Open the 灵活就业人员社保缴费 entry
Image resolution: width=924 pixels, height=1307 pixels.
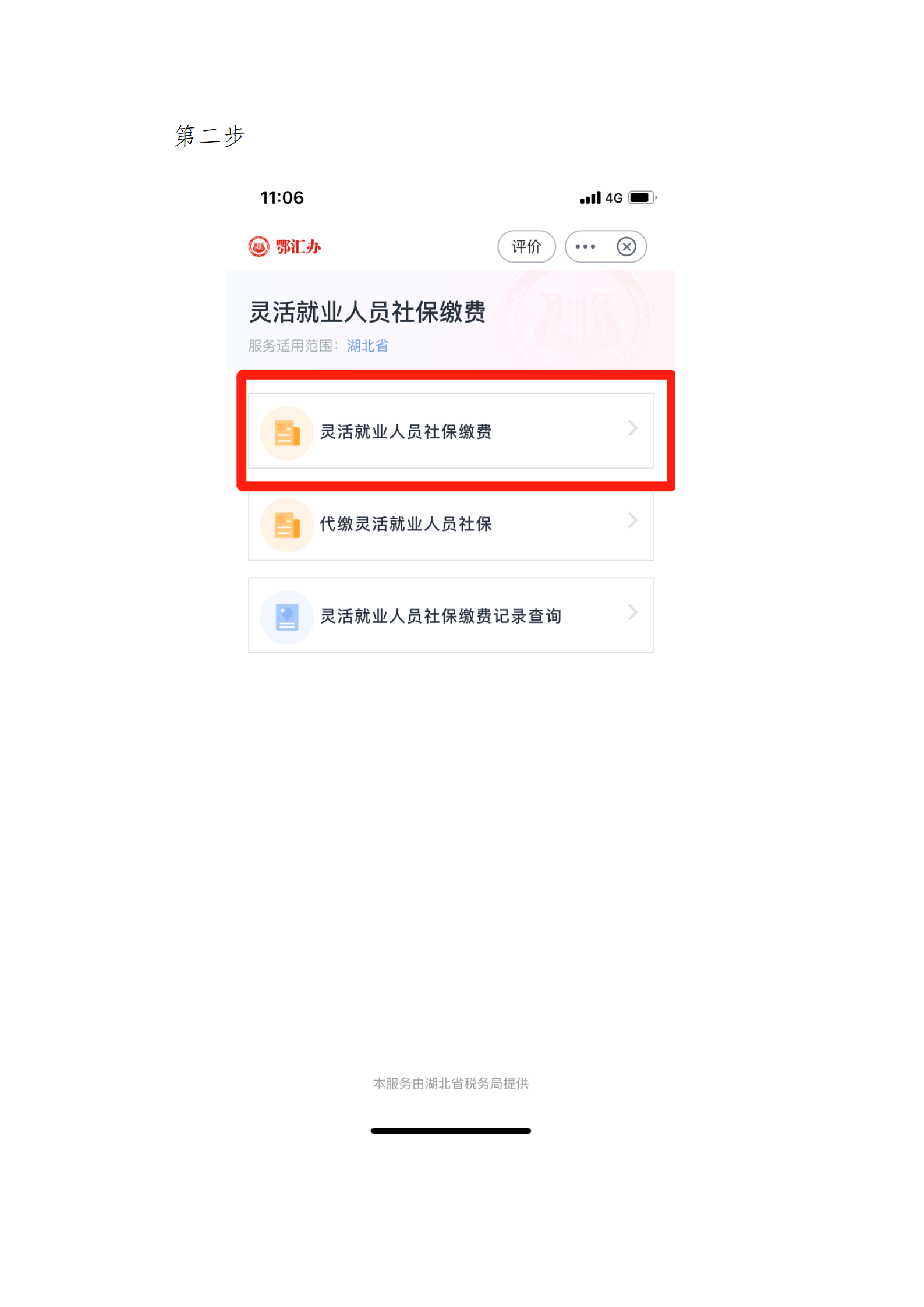pos(451,431)
